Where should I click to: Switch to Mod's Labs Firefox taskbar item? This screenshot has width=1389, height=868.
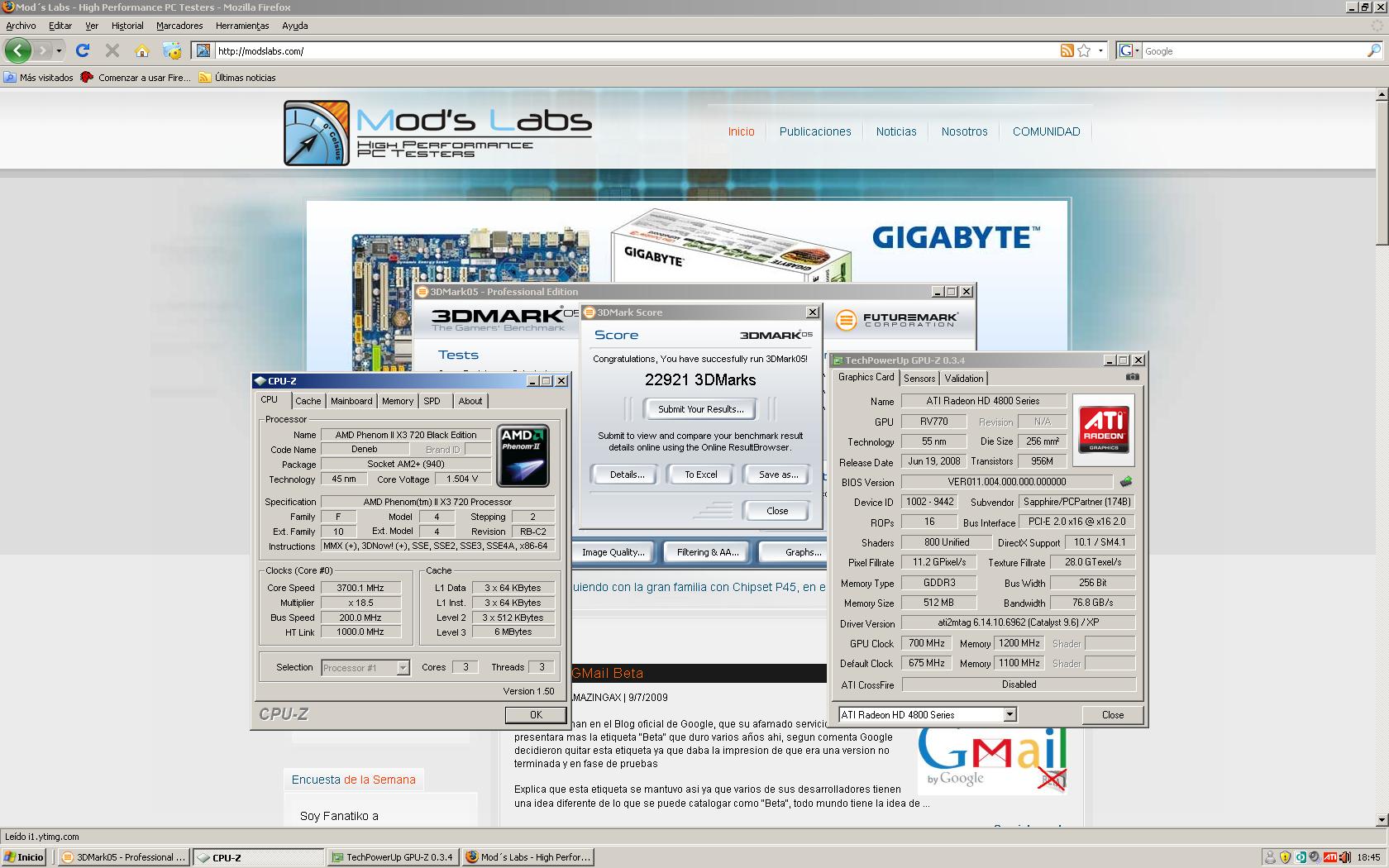(x=527, y=857)
